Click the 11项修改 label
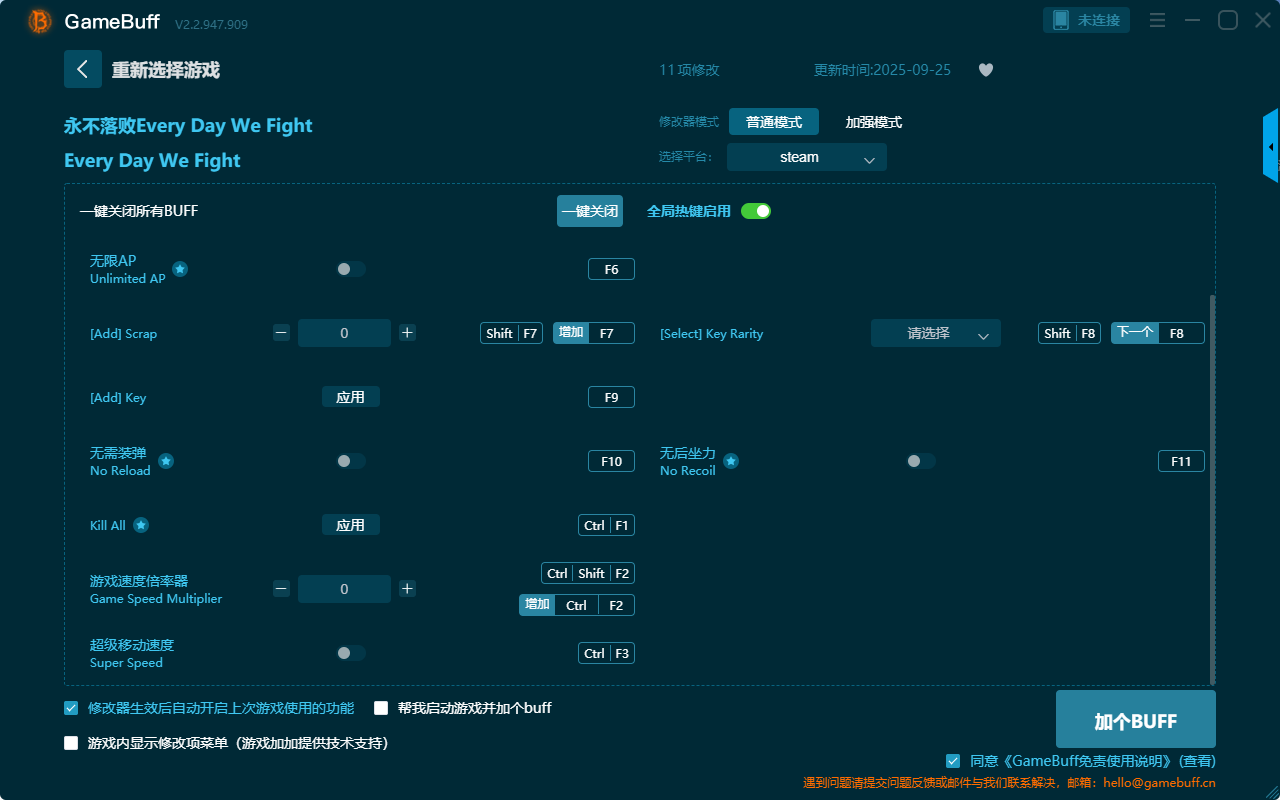 689,70
